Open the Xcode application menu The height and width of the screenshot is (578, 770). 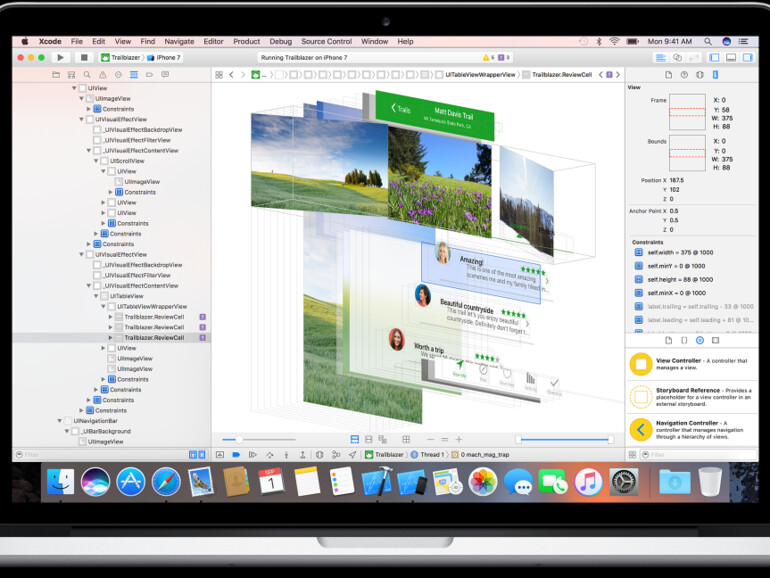50,42
